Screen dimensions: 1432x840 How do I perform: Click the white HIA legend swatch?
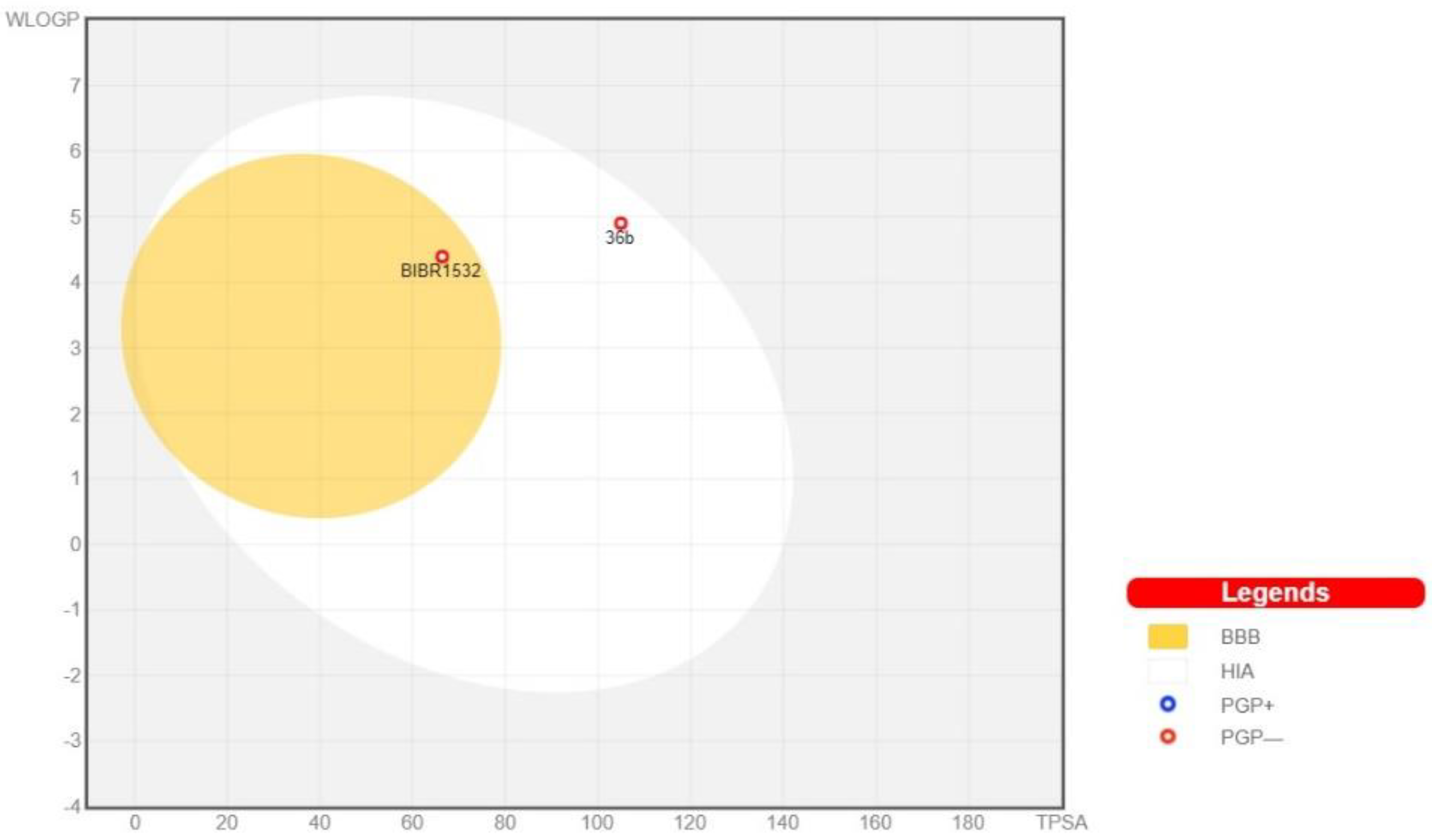point(1167,671)
